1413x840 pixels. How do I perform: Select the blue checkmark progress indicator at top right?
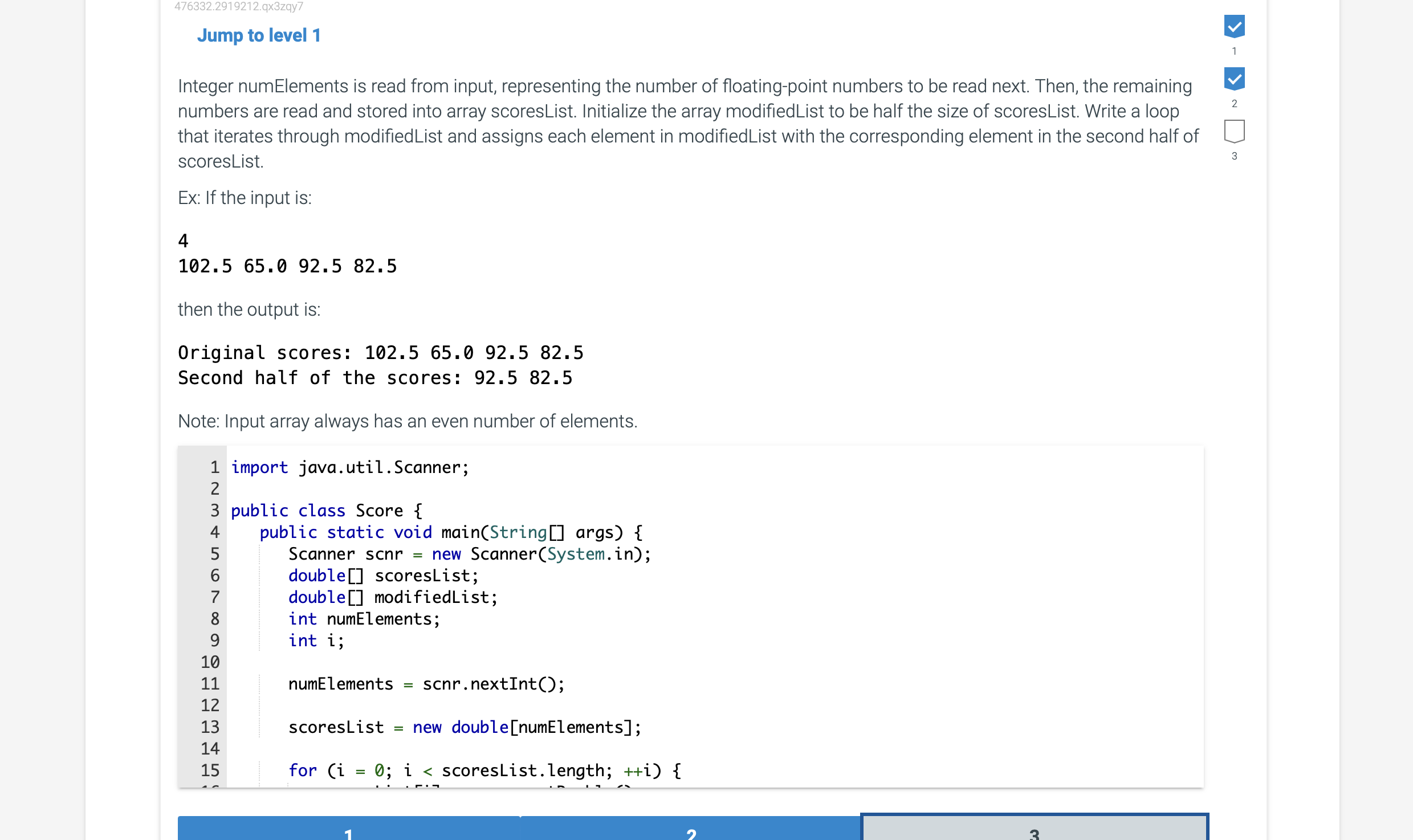1234,26
